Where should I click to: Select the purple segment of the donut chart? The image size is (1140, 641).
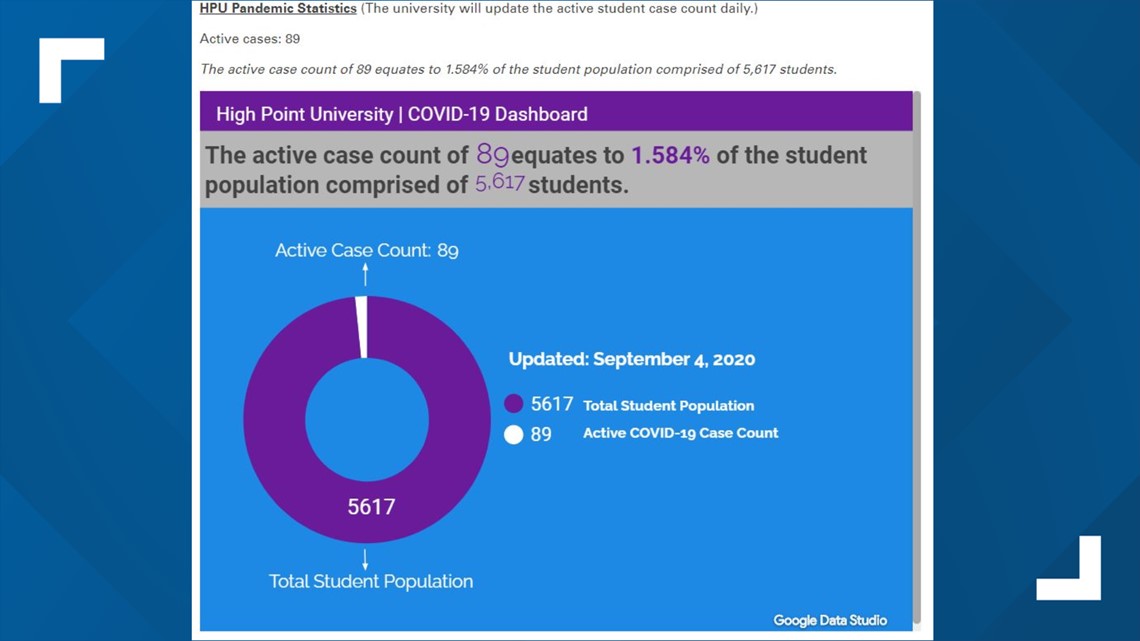pyautogui.click(x=270, y=420)
